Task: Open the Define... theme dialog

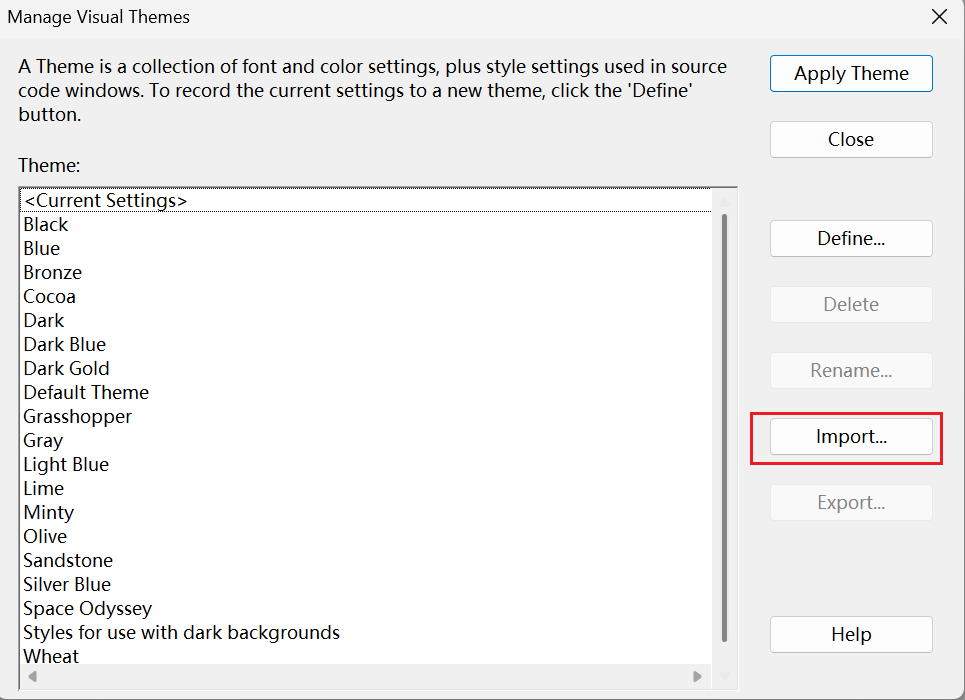Action: click(851, 238)
